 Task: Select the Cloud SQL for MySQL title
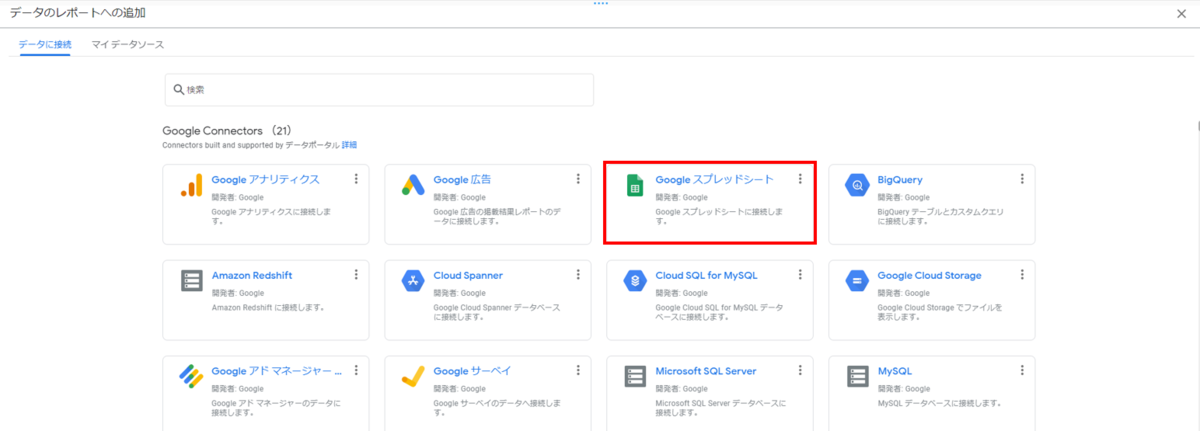[707, 275]
